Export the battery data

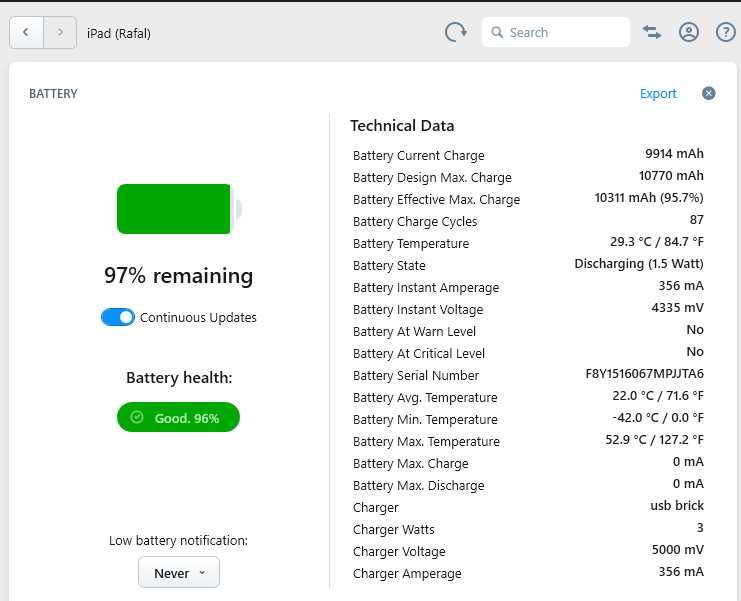(658, 93)
